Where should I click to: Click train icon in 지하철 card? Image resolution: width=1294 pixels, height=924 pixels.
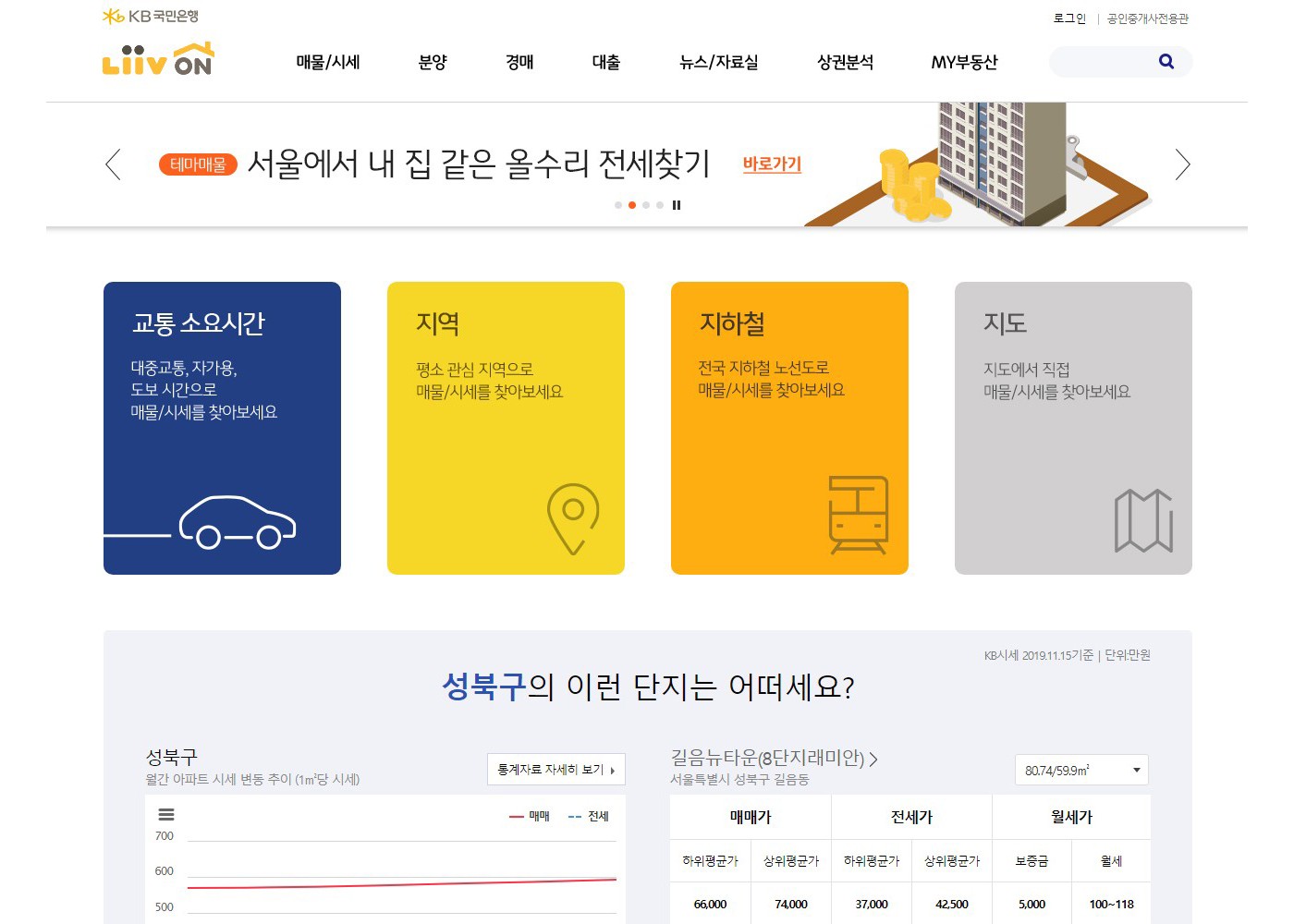tap(858, 515)
